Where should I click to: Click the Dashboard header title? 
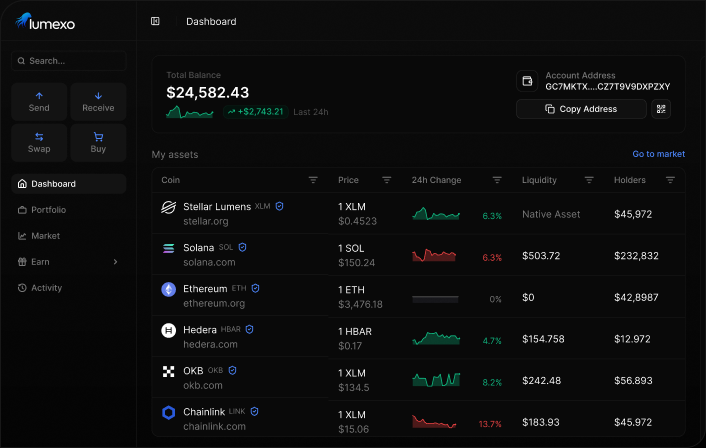(x=211, y=22)
